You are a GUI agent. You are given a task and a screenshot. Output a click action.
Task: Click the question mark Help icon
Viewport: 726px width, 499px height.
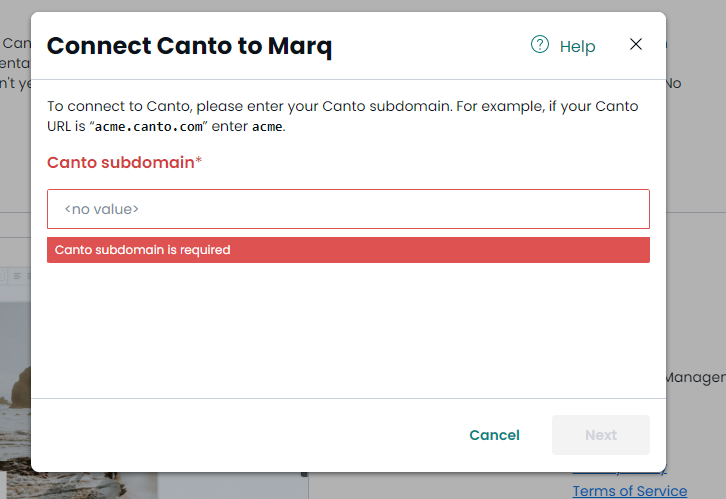tap(539, 44)
